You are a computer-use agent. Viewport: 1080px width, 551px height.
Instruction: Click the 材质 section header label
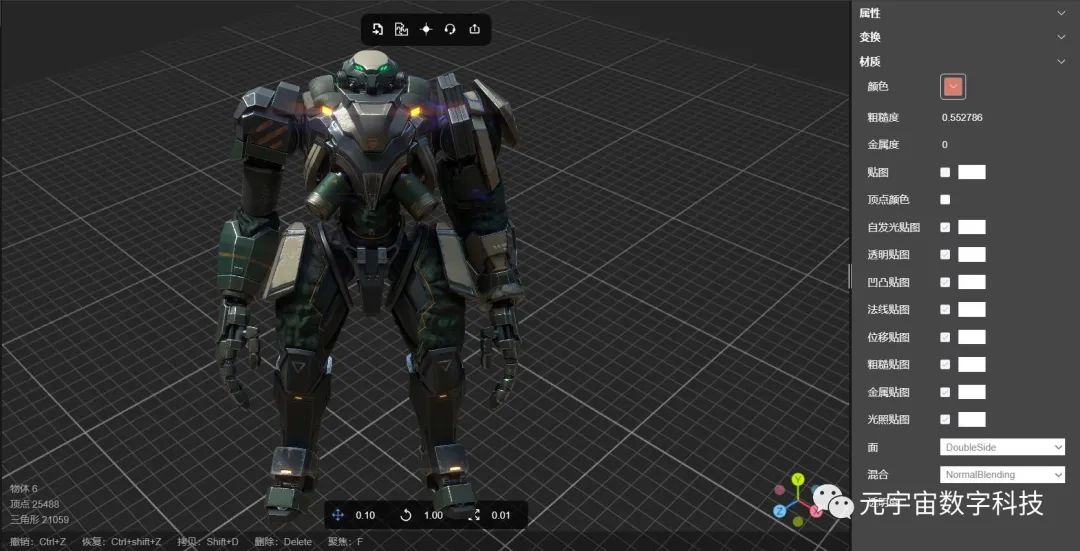click(870, 61)
